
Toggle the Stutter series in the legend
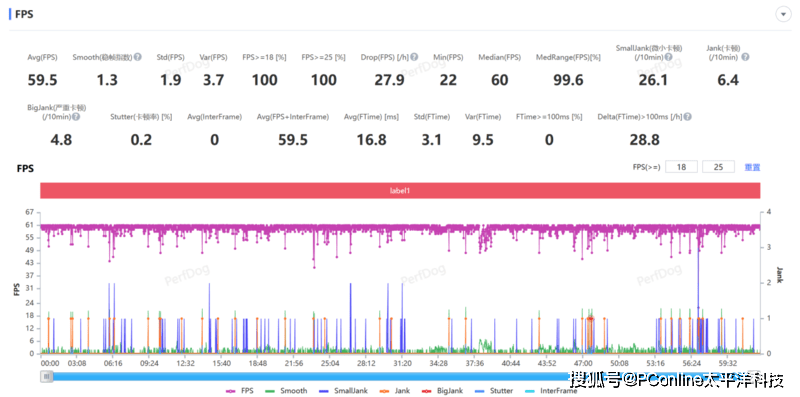pyautogui.click(x=493, y=391)
